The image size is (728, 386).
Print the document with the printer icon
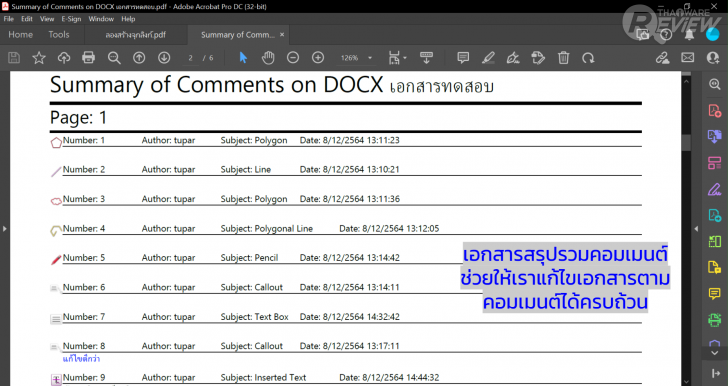88,58
